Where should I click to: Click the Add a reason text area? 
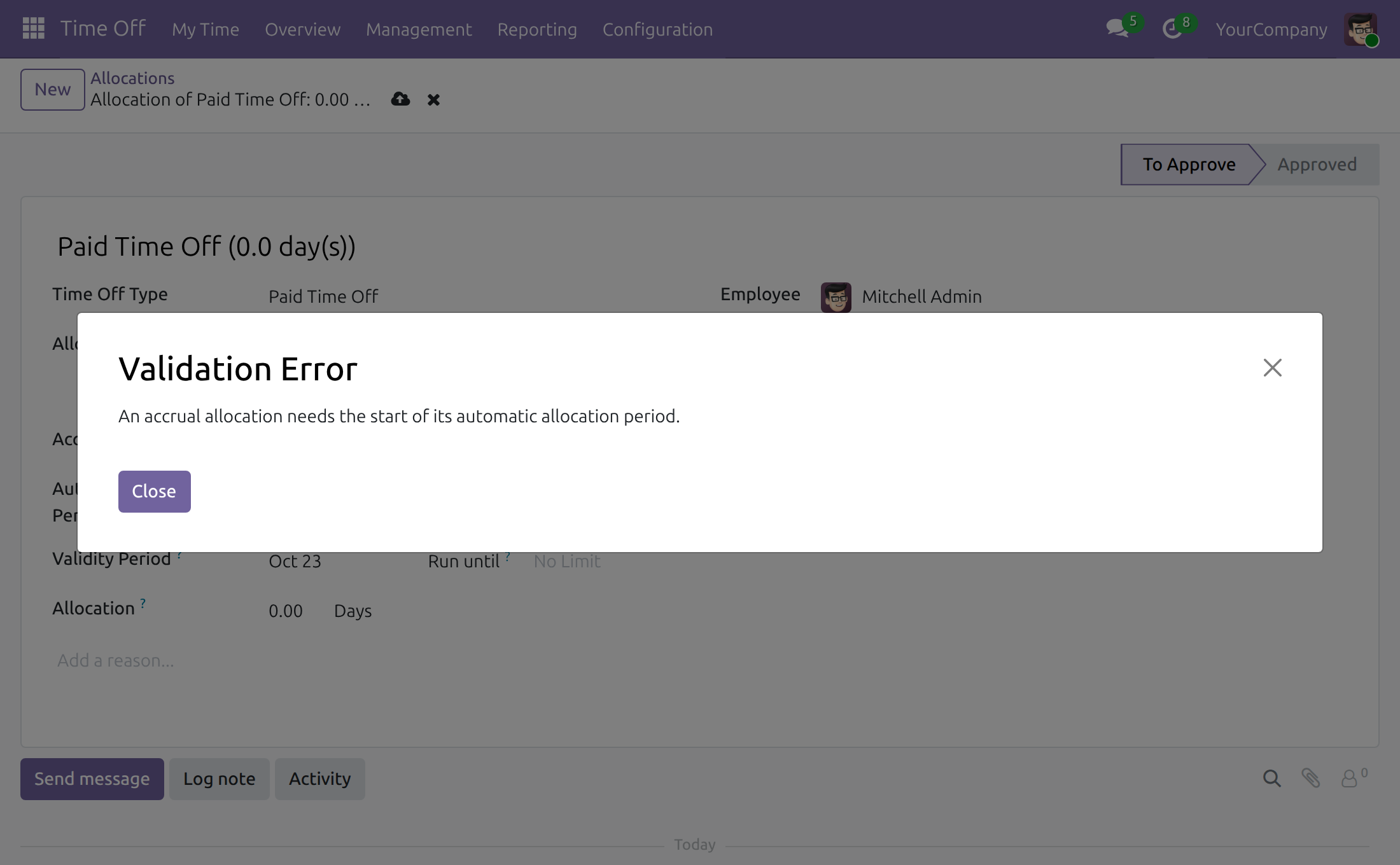[115, 661]
